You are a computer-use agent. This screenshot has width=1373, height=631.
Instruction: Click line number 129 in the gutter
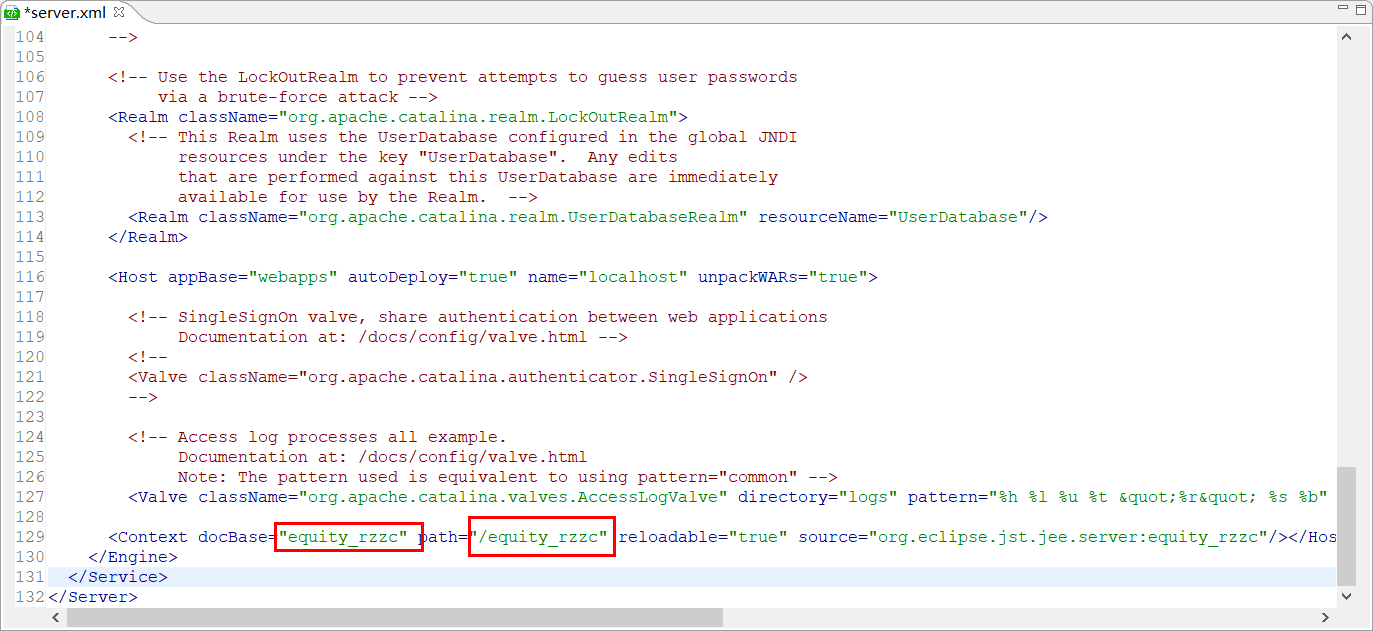click(x=30, y=537)
